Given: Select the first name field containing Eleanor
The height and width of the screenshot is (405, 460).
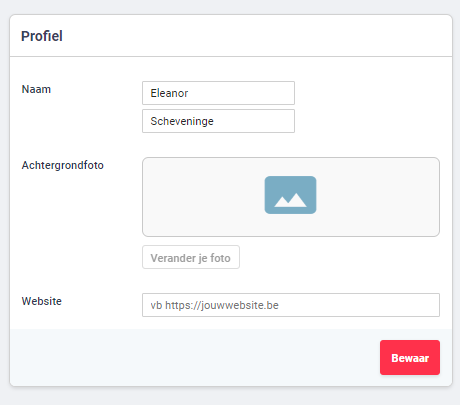Looking at the screenshot, I should [218, 93].
